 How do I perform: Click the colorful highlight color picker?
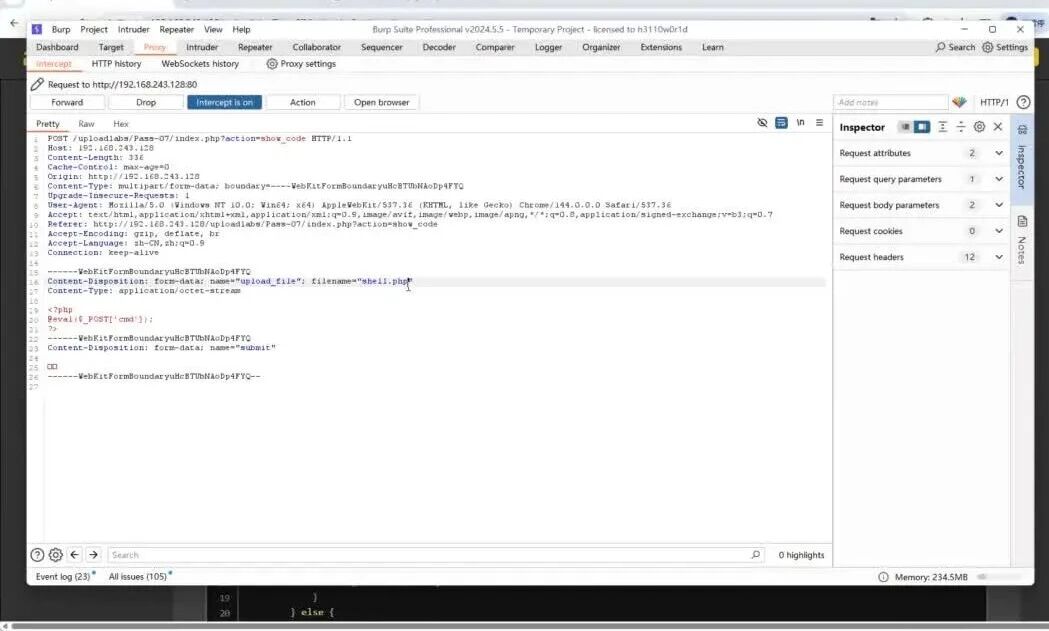[x=959, y=102]
